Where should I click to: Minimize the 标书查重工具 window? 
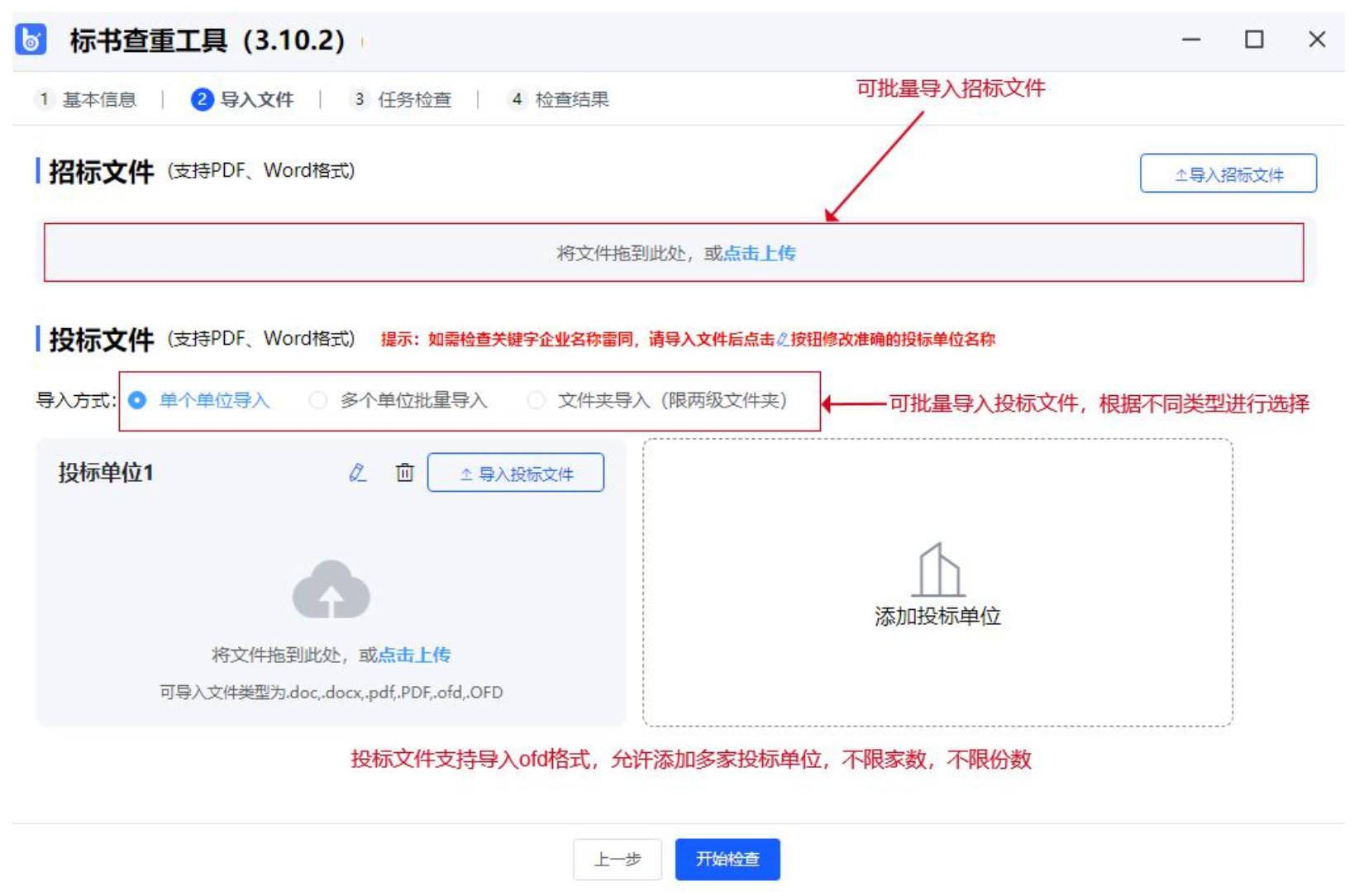pos(1191,40)
